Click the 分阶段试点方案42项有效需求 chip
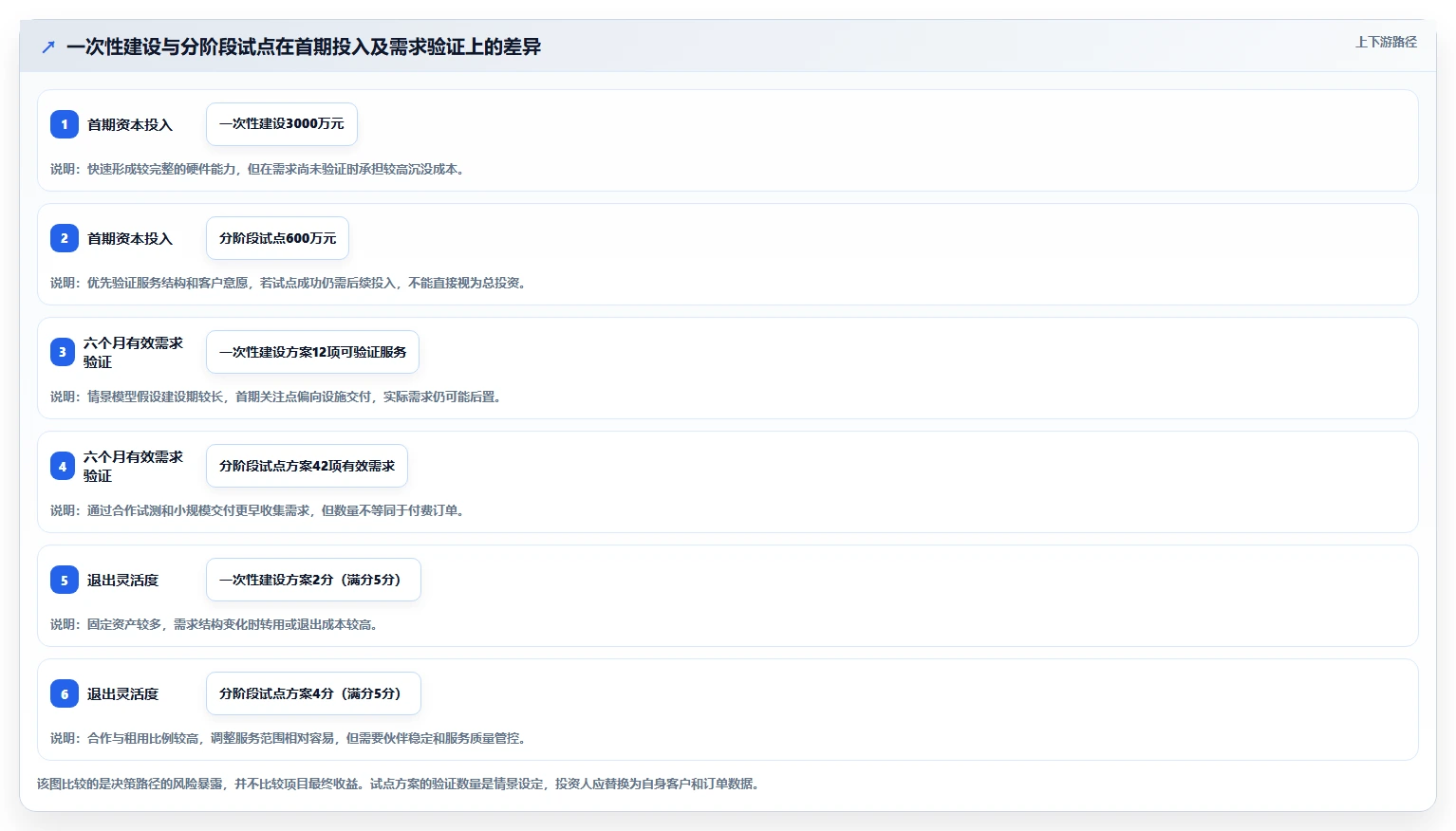The height and width of the screenshot is (831, 1456). 307,466
